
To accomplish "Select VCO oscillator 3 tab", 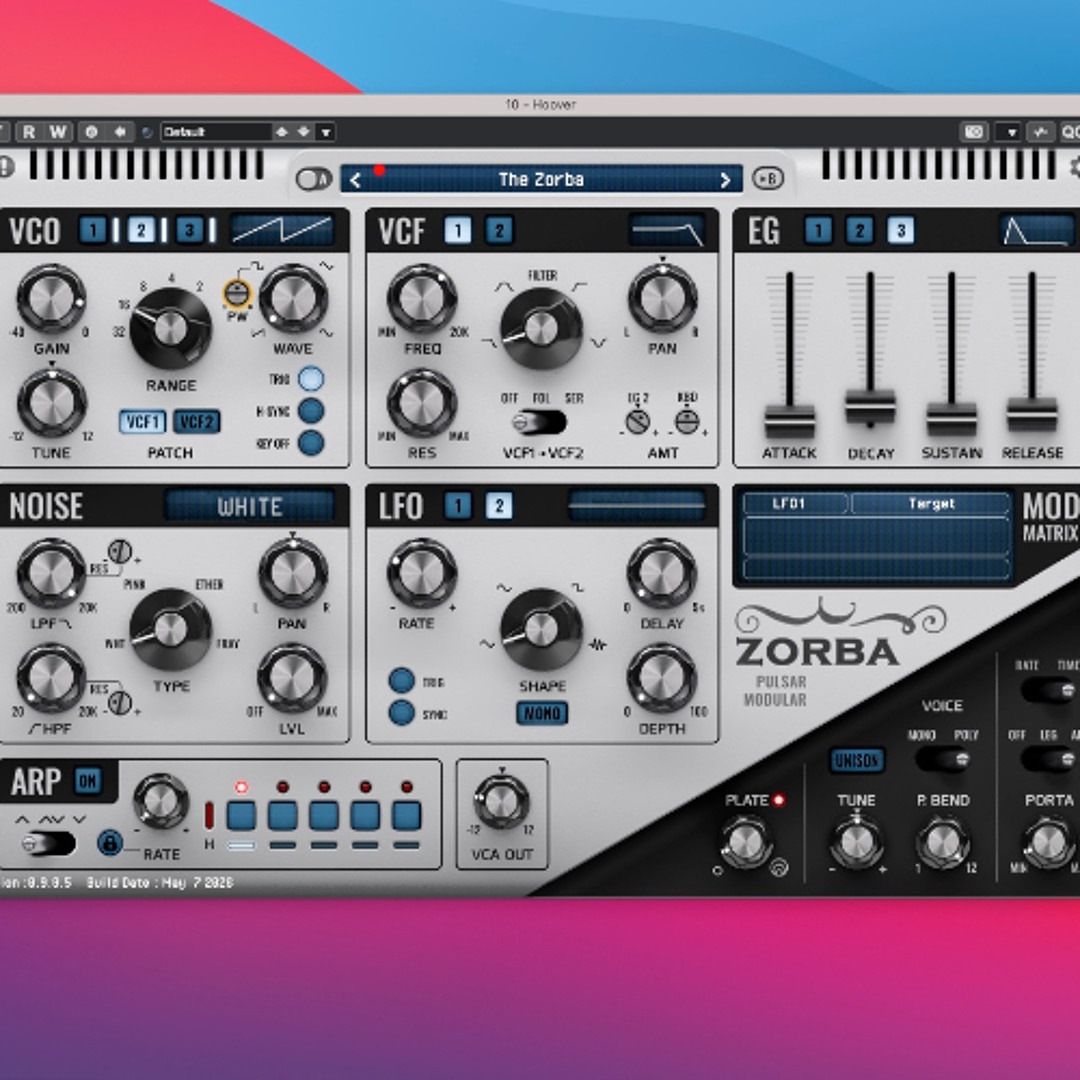I will 189,230.
